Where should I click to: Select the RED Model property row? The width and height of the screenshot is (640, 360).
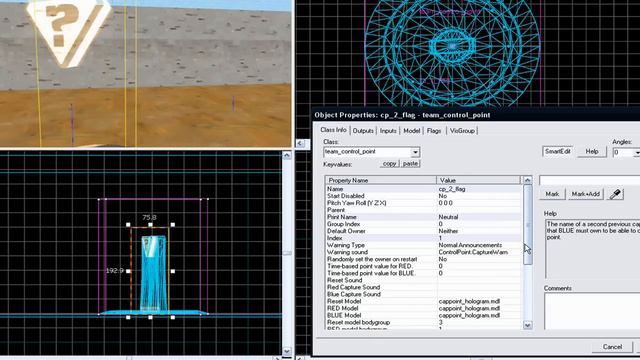click(x=423, y=308)
